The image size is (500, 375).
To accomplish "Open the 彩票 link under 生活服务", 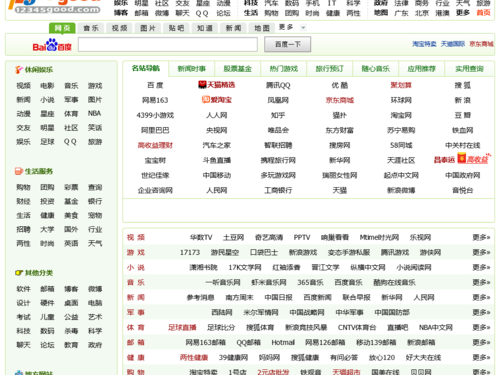I will tap(71, 187).
